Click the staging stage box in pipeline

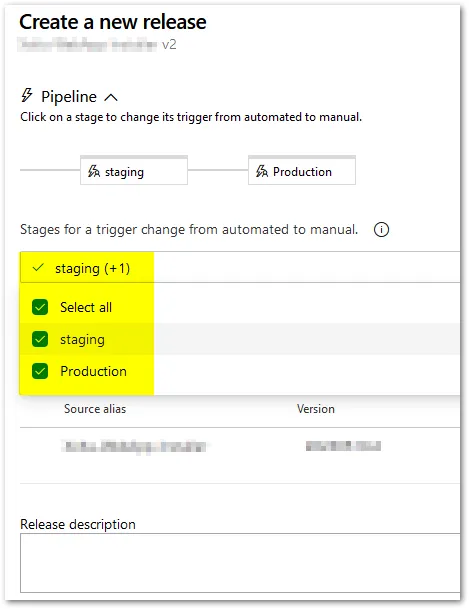point(134,170)
